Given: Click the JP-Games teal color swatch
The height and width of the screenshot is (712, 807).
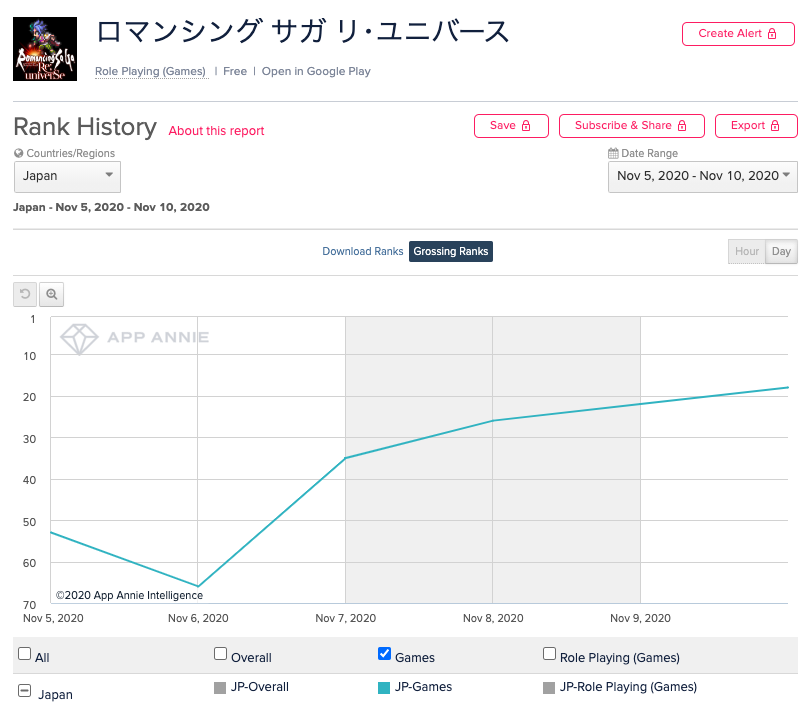Looking at the screenshot, I should click(384, 688).
